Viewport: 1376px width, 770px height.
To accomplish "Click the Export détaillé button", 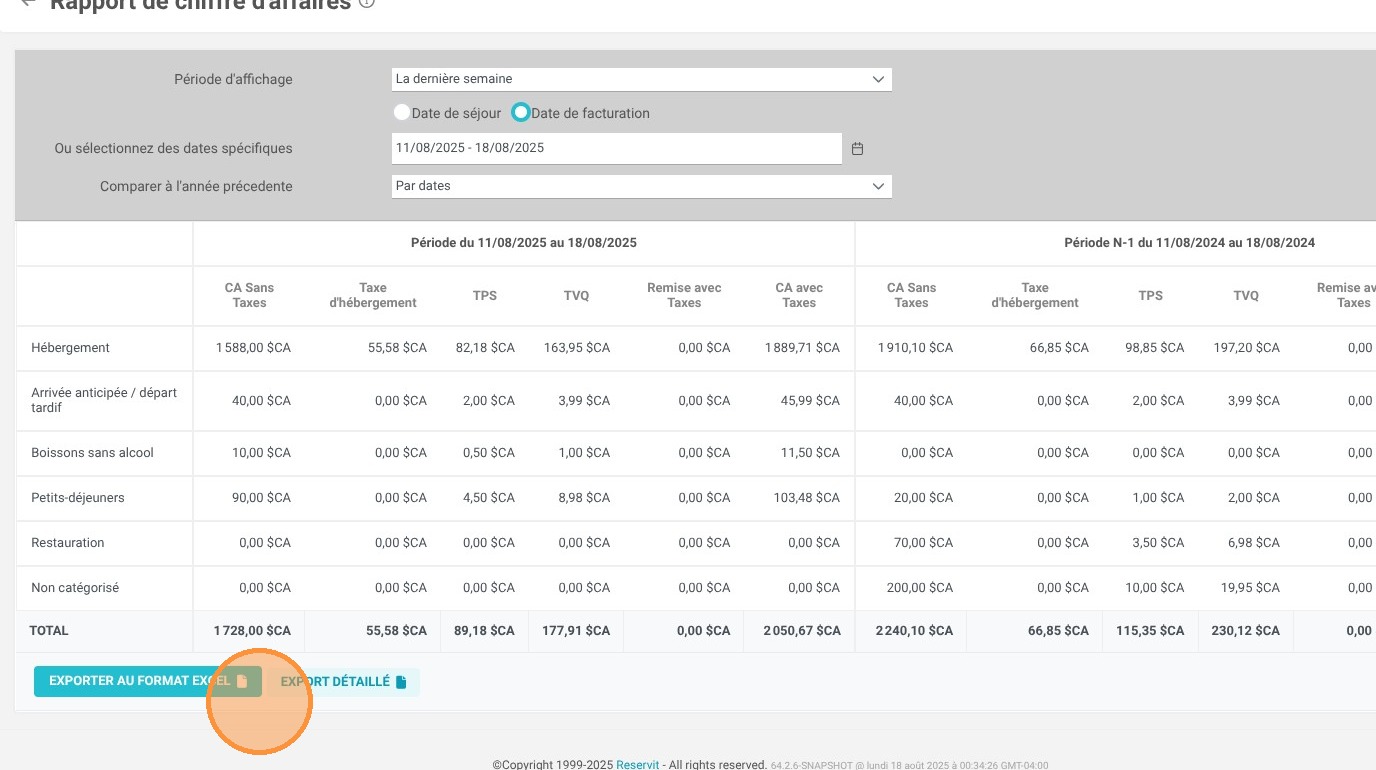I will [x=344, y=682].
